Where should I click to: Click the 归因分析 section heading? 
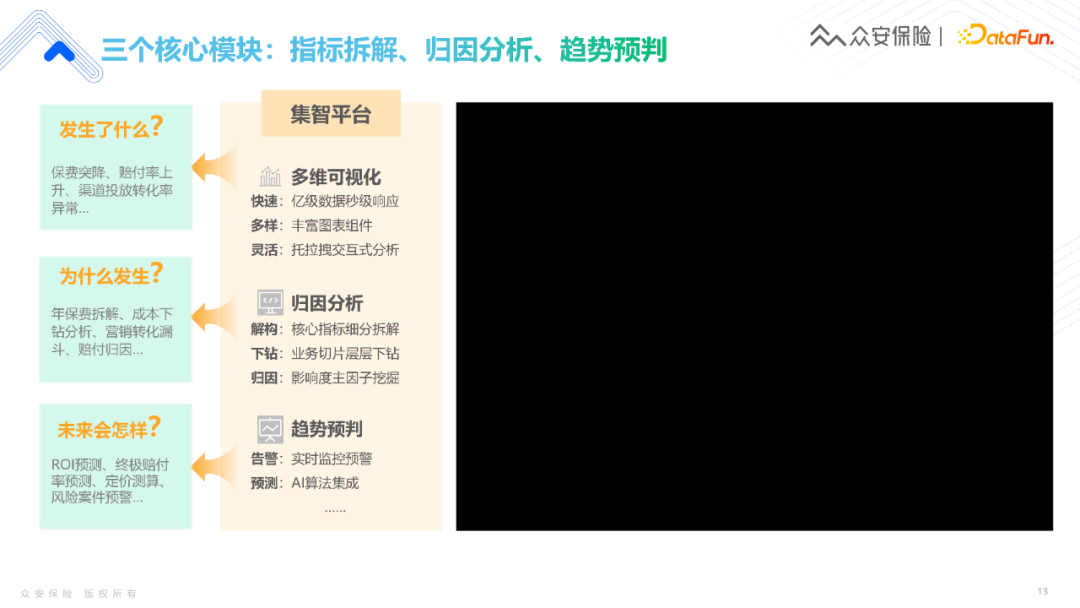tap(326, 303)
